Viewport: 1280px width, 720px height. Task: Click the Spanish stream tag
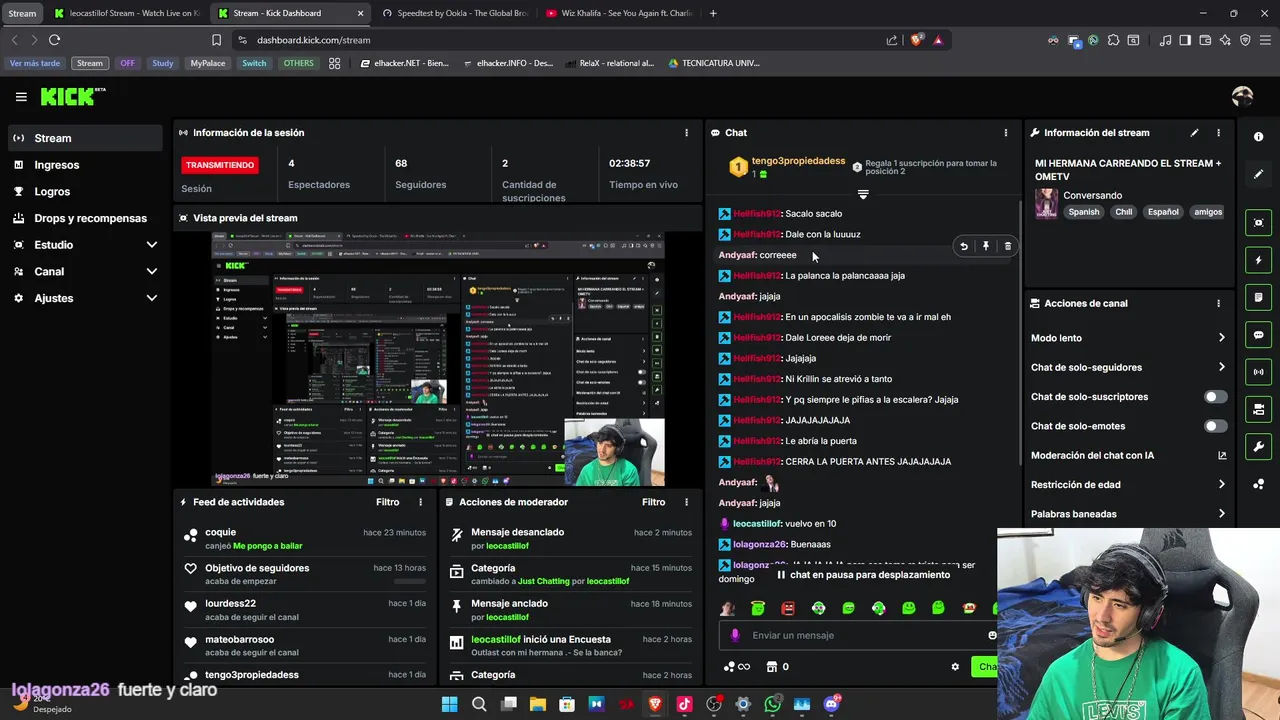click(1084, 212)
